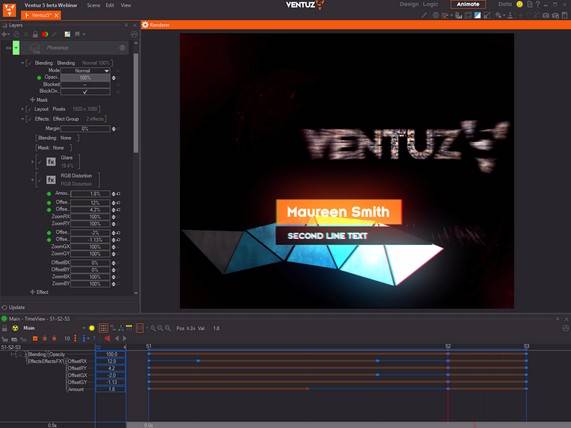
Task: Switch to the Animate workspace
Action: pyautogui.click(x=468, y=4)
